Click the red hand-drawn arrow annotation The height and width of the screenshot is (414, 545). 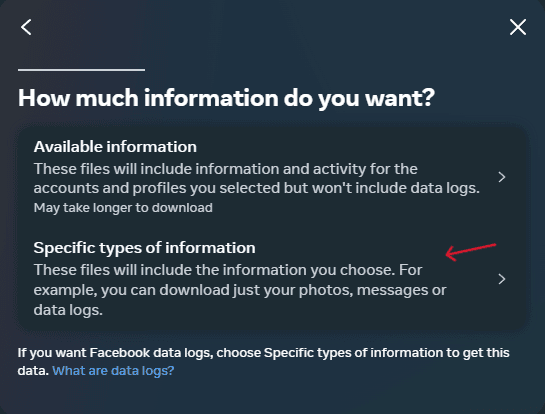[x=471, y=252]
